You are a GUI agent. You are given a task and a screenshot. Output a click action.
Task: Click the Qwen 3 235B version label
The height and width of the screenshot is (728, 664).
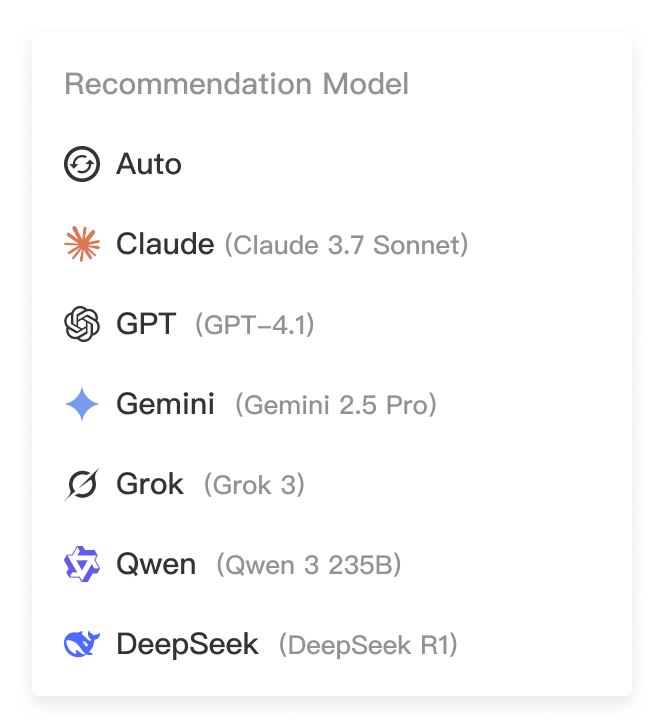click(x=309, y=565)
